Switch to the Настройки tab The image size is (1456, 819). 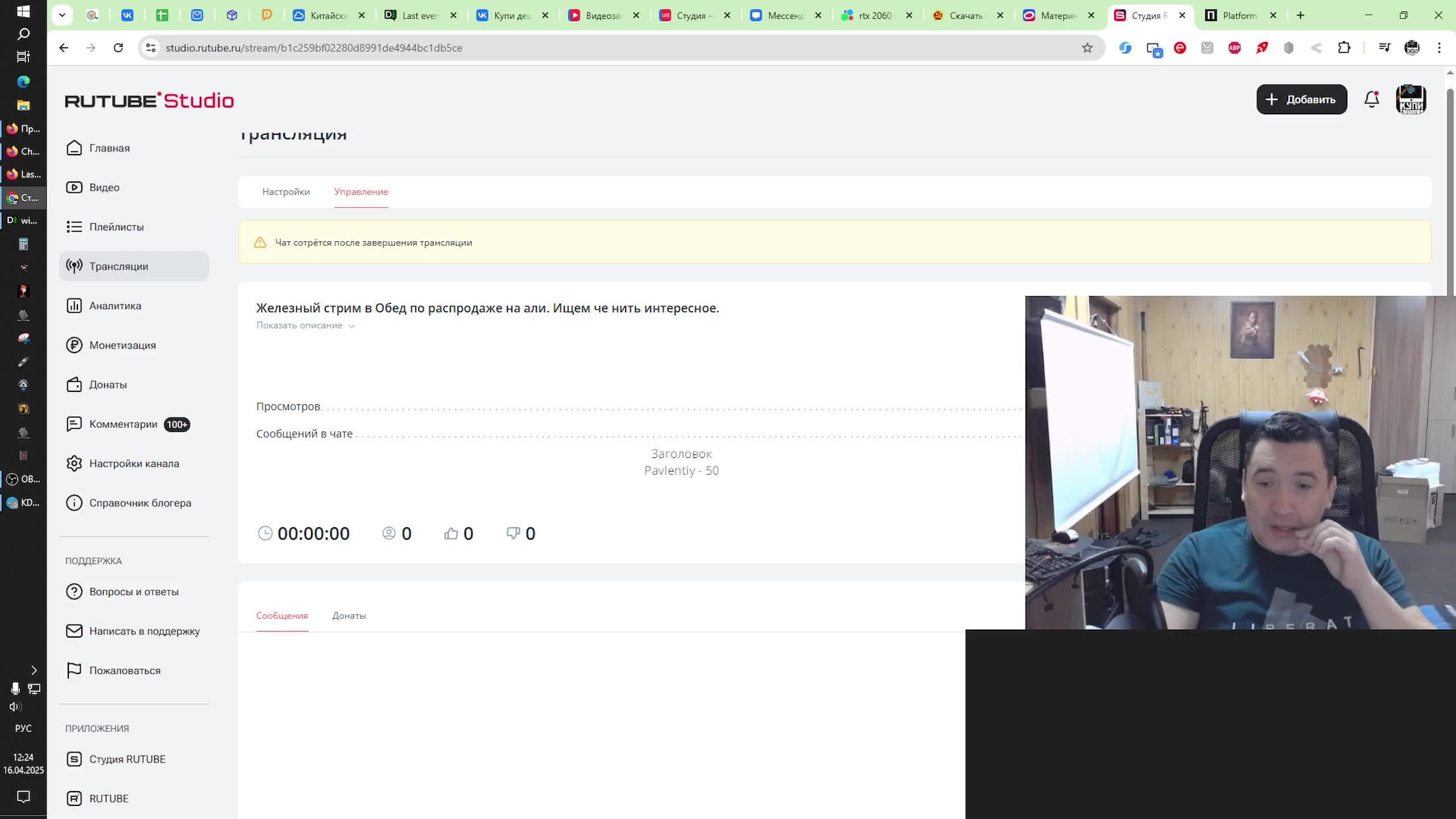[286, 192]
